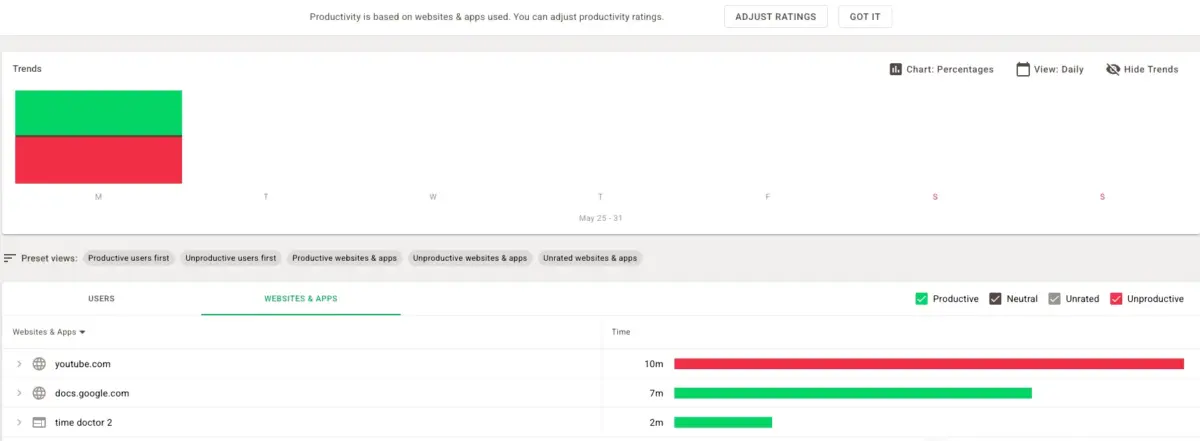Click the red youtube.com time bar
Screen dimensions: 1200x441
click(x=929, y=364)
